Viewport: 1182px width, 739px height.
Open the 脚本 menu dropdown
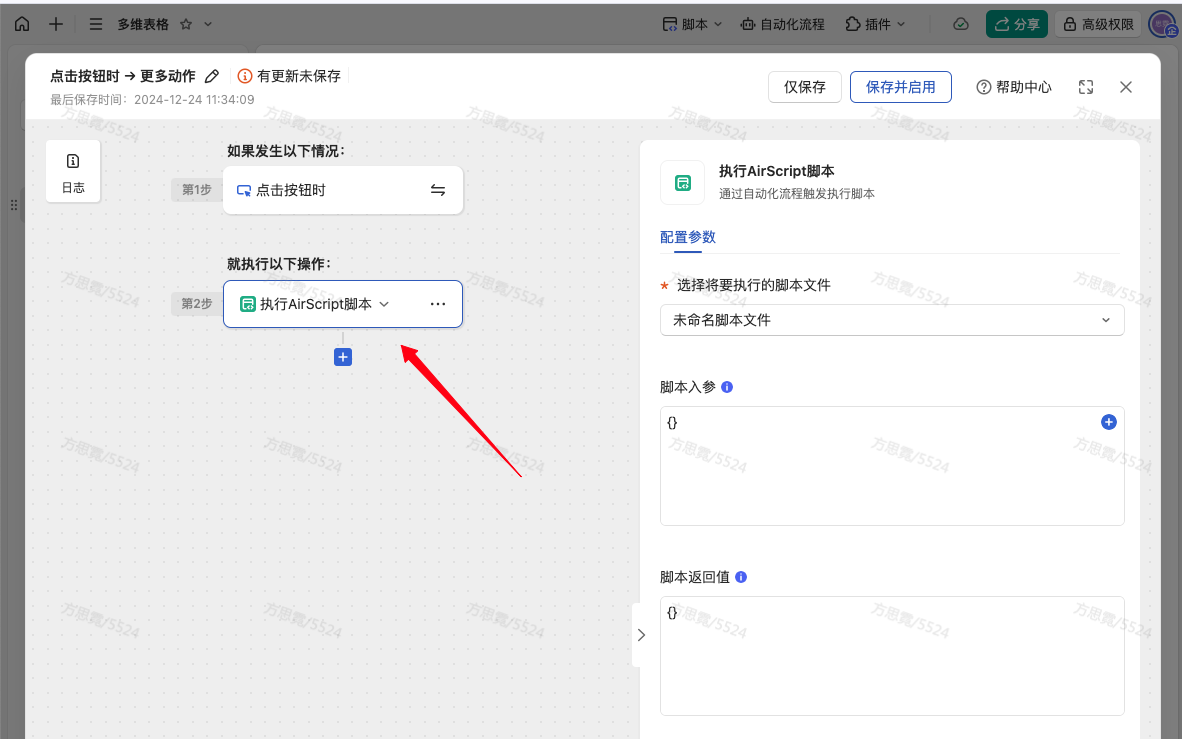tap(692, 24)
